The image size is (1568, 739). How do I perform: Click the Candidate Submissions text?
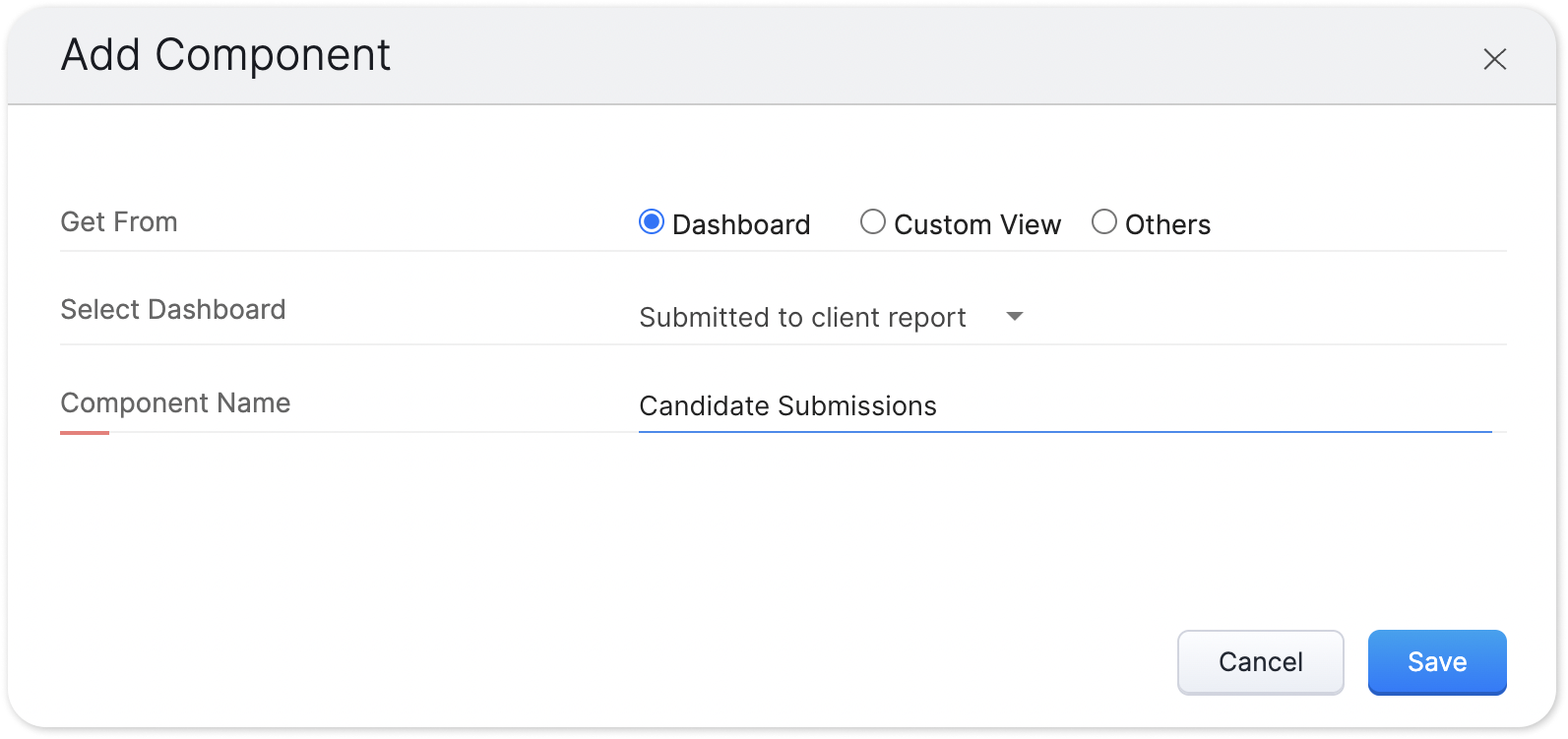pos(787,406)
